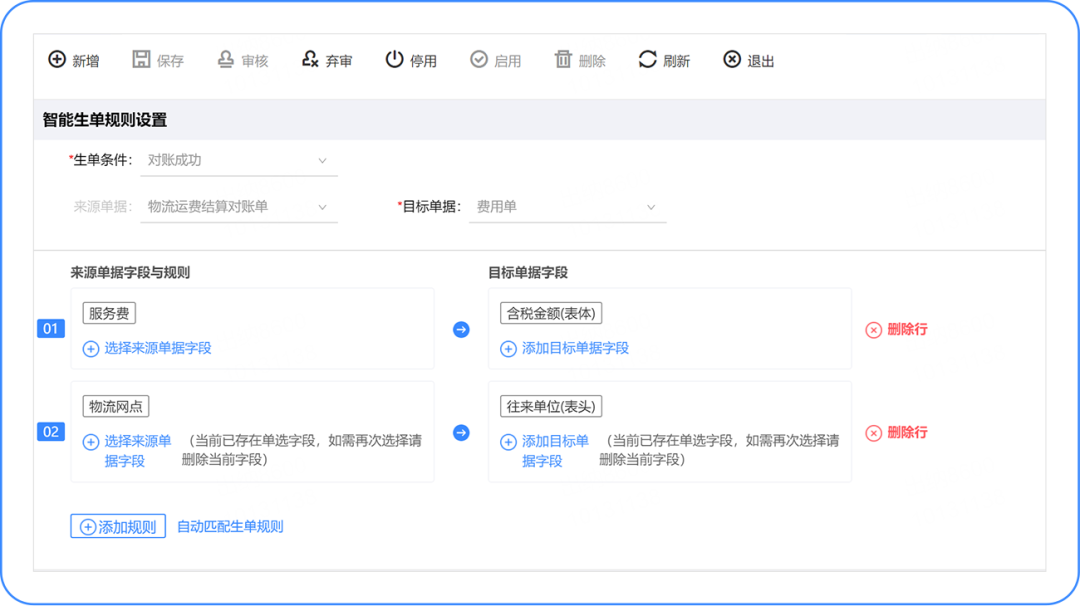Click 选择来源单据字段 link in rule 01
Screen dimensions: 1080x606
(158, 348)
